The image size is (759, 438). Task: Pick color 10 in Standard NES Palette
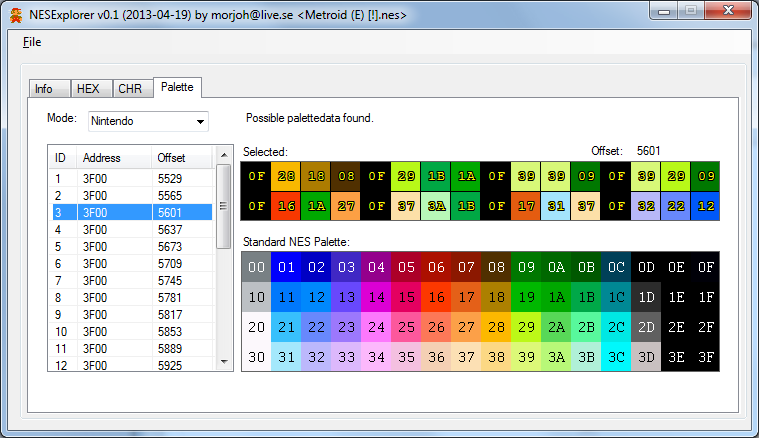[256, 297]
